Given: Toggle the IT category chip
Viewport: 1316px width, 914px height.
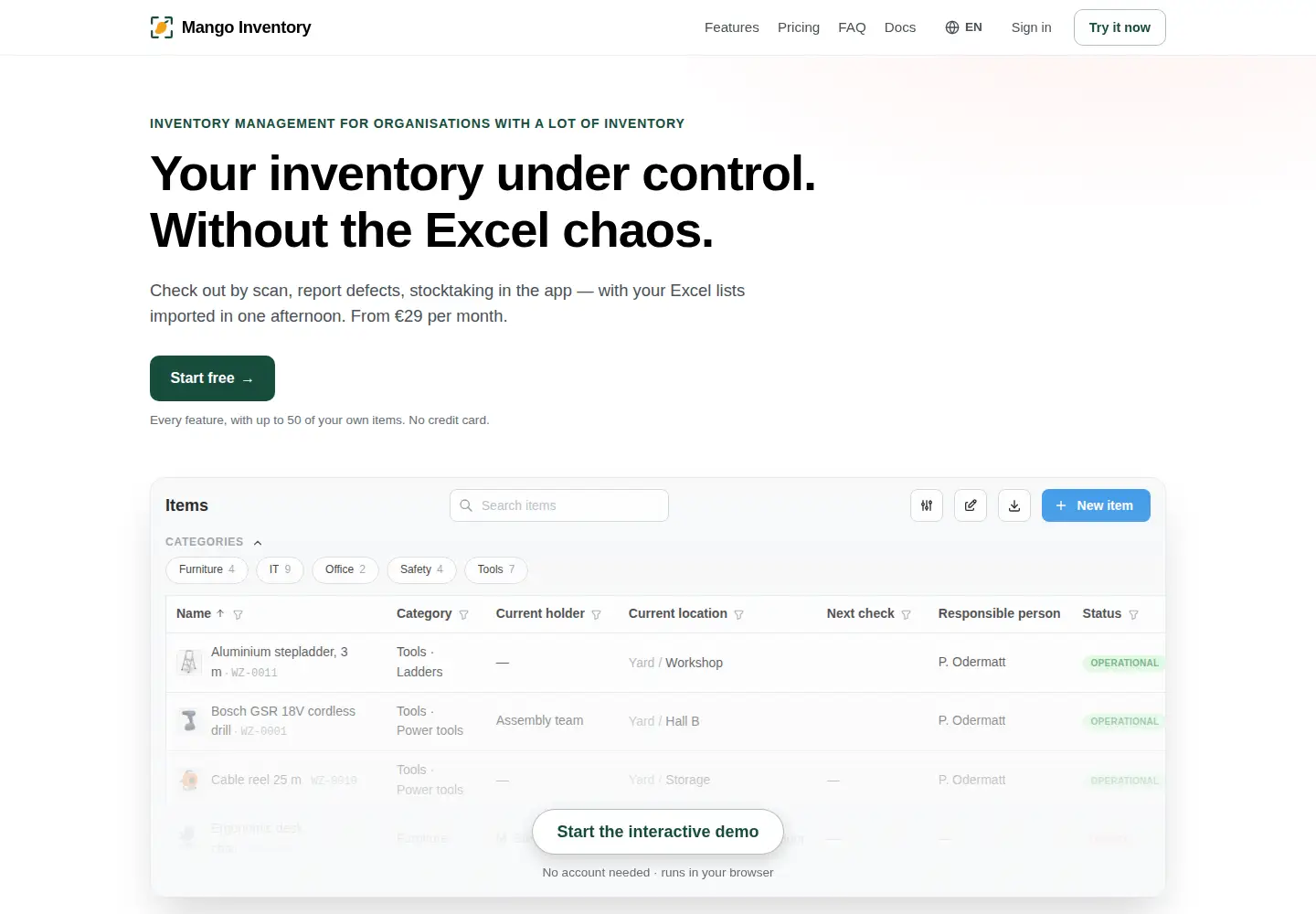Looking at the screenshot, I should (280, 569).
